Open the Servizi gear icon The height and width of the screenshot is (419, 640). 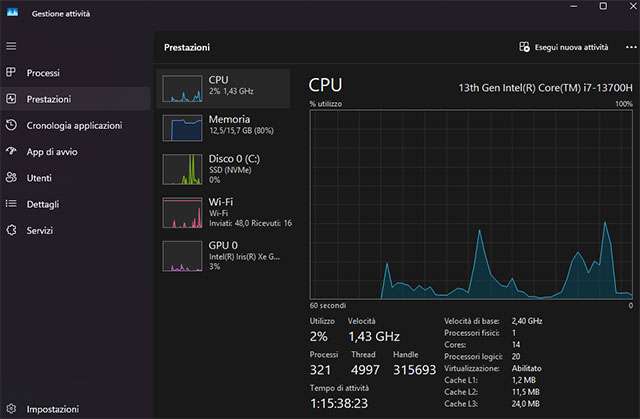pyautogui.click(x=11, y=230)
